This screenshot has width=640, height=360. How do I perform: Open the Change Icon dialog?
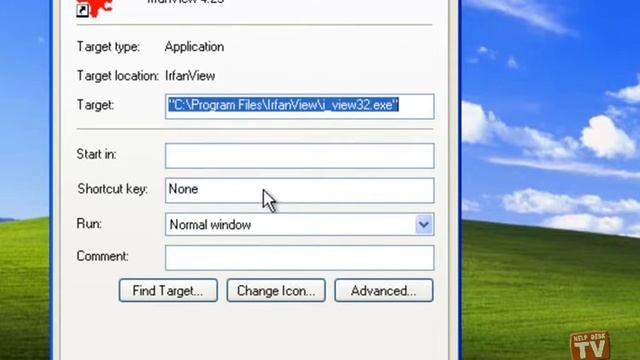pyautogui.click(x=276, y=291)
